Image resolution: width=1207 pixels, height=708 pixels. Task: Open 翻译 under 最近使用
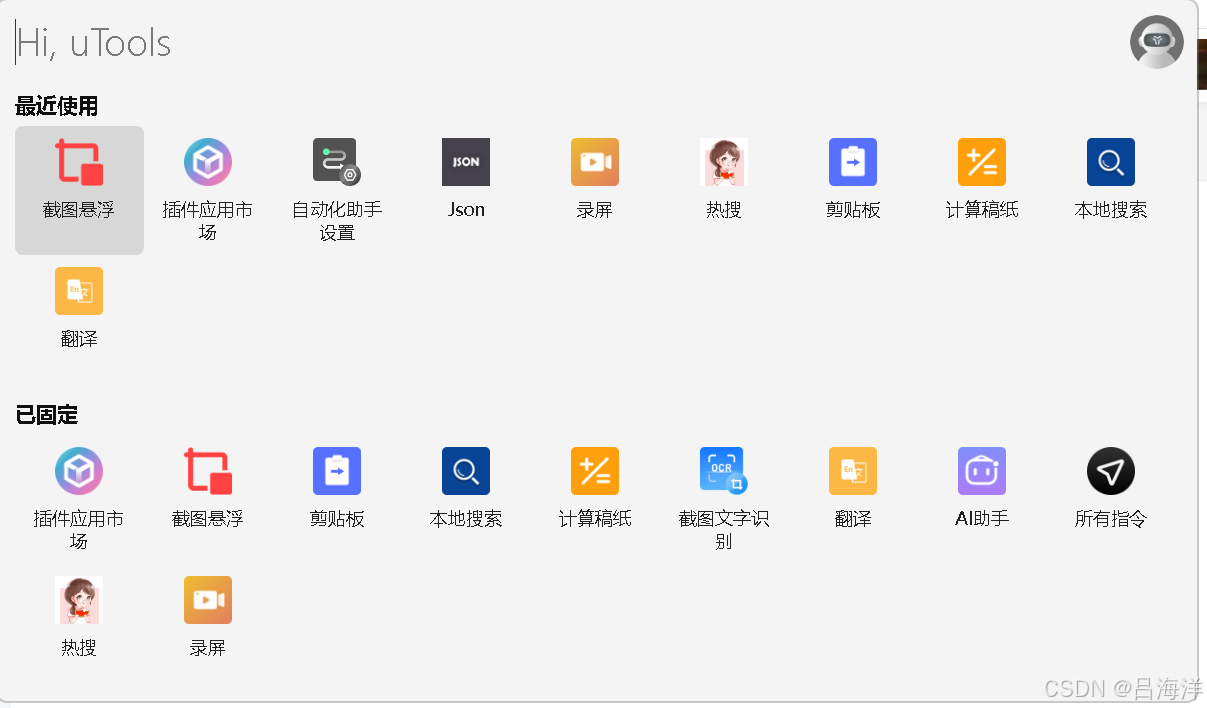tap(79, 308)
